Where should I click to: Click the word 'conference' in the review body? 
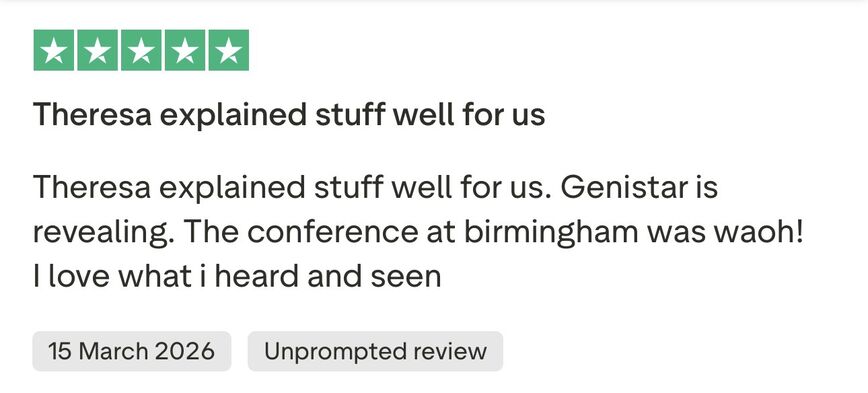[x=332, y=231]
